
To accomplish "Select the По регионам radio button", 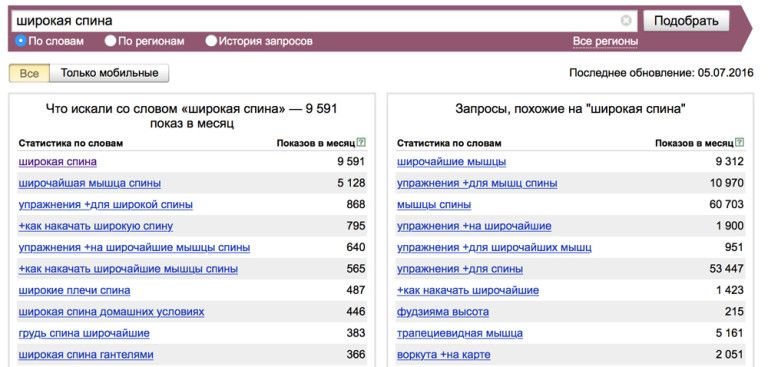I will (x=110, y=41).
